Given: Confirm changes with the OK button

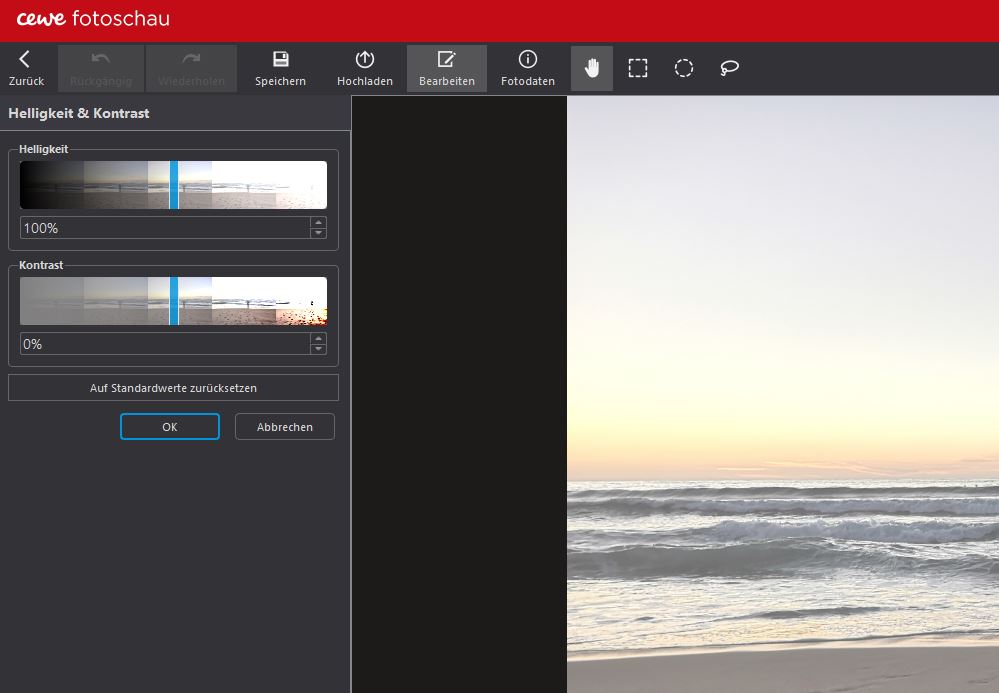Looking at the screenshot, I should click(x=170, y=427).
